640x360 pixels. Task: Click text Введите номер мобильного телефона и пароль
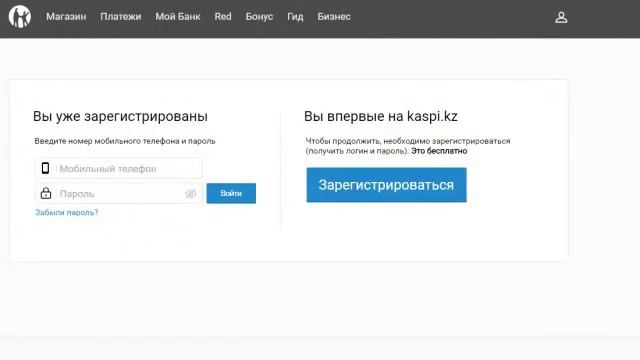click(x=125, y=141)
